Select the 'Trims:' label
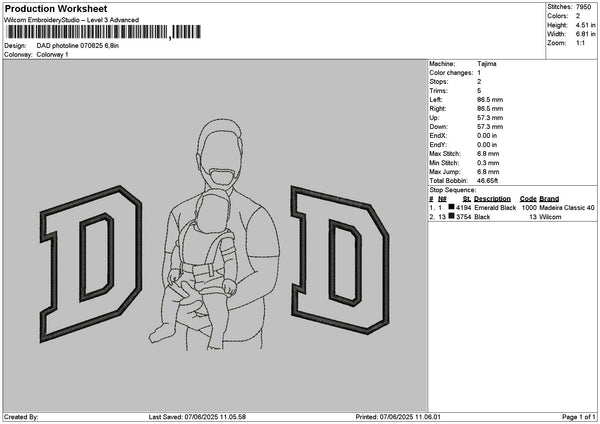Screen dimensions: 600x424 438,91
